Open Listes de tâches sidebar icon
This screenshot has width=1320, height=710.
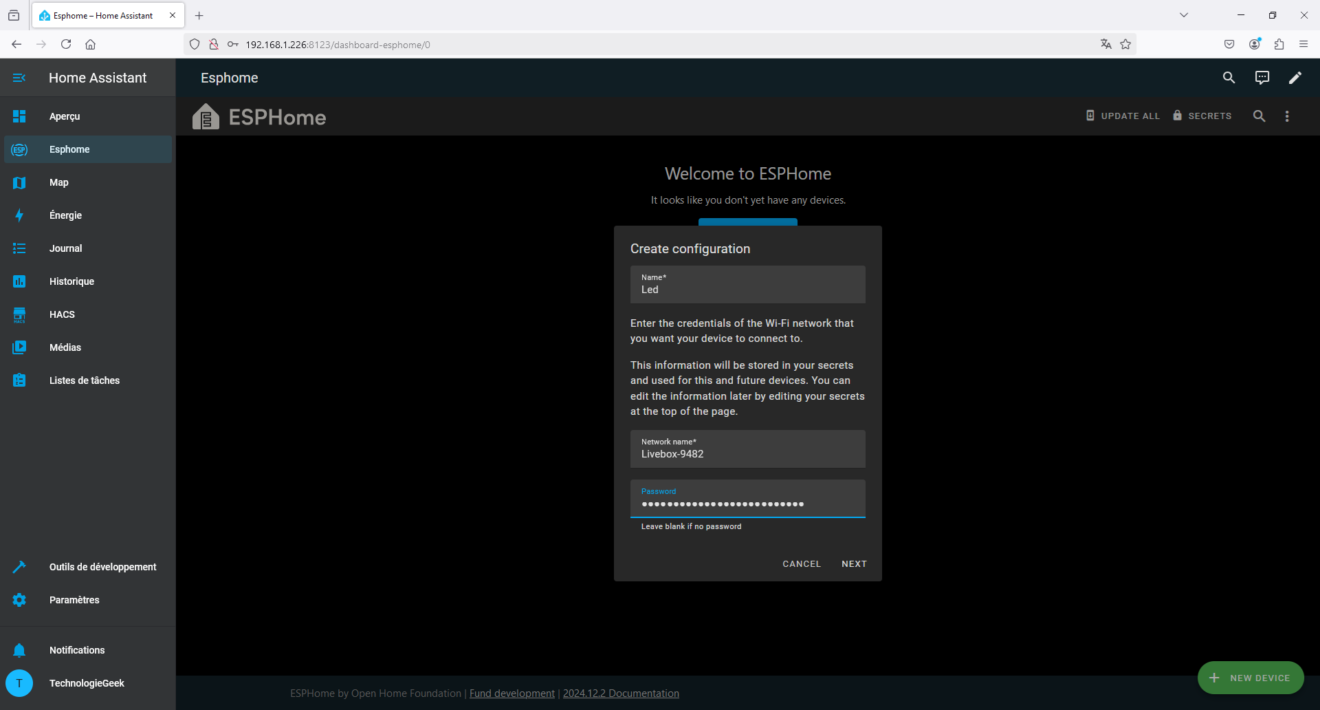point(20,380)
